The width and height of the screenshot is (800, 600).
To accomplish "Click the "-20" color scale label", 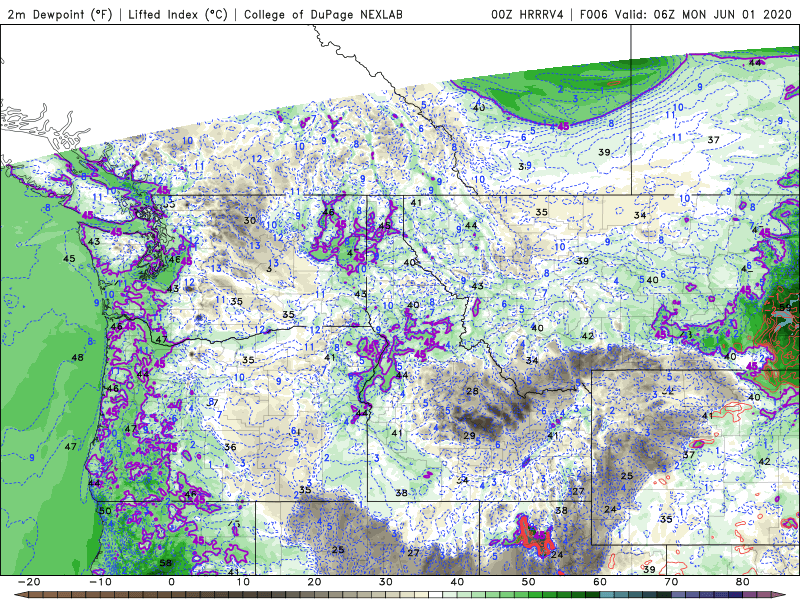I will pyautogui.click(x=29, y=582).
